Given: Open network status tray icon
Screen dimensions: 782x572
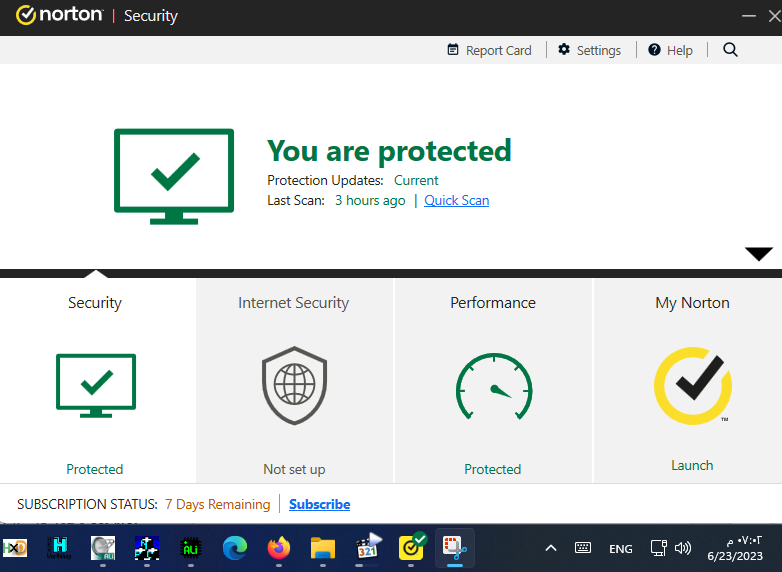Looking at the screenshot, I should pos(658,548).
